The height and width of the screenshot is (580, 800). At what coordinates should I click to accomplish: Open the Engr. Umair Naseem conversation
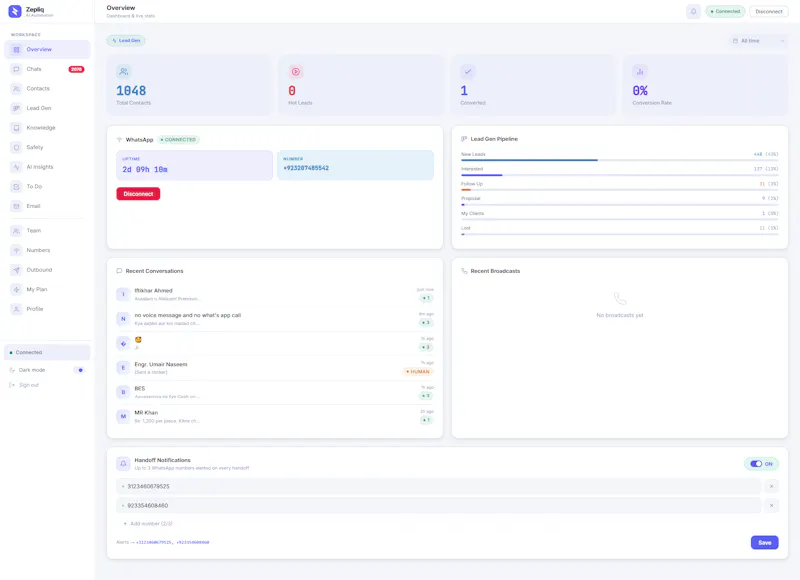coord(275,368)
